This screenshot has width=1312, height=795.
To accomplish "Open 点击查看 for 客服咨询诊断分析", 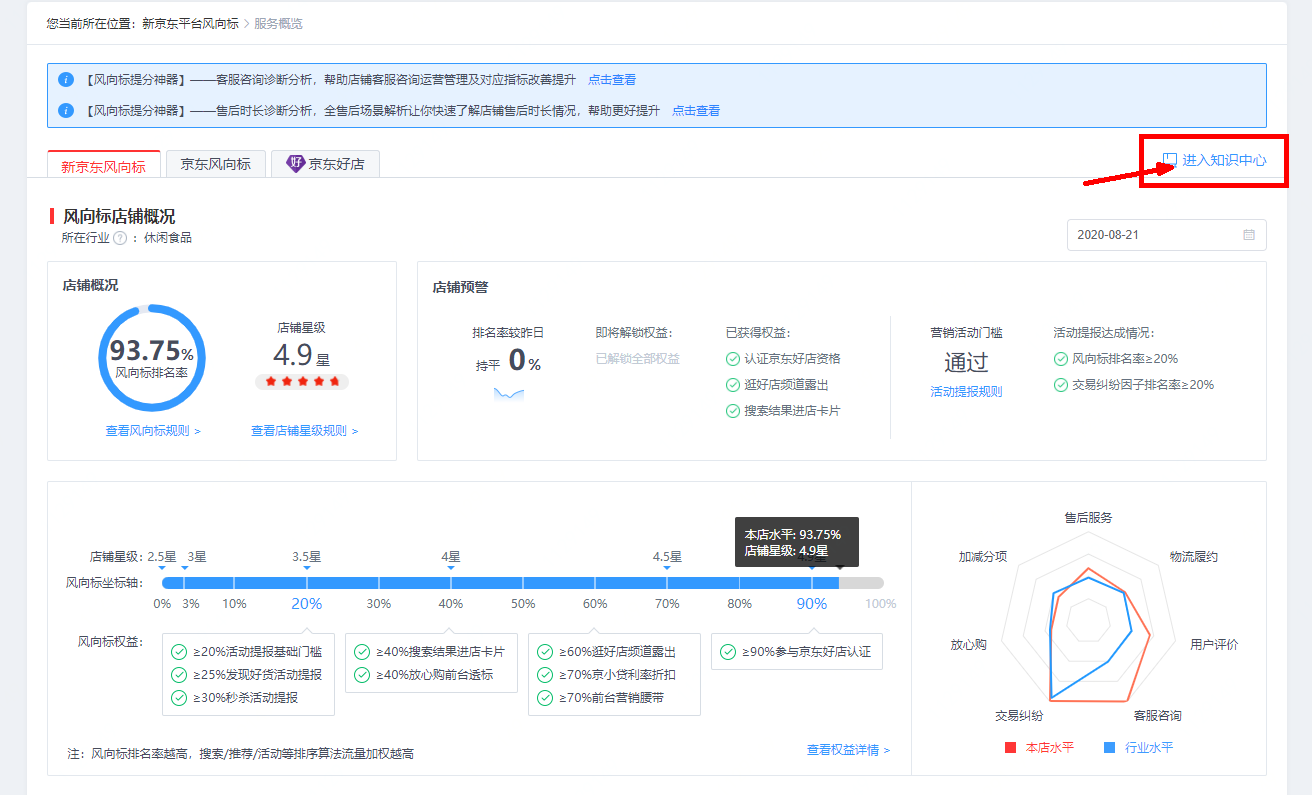I will 612,80.
